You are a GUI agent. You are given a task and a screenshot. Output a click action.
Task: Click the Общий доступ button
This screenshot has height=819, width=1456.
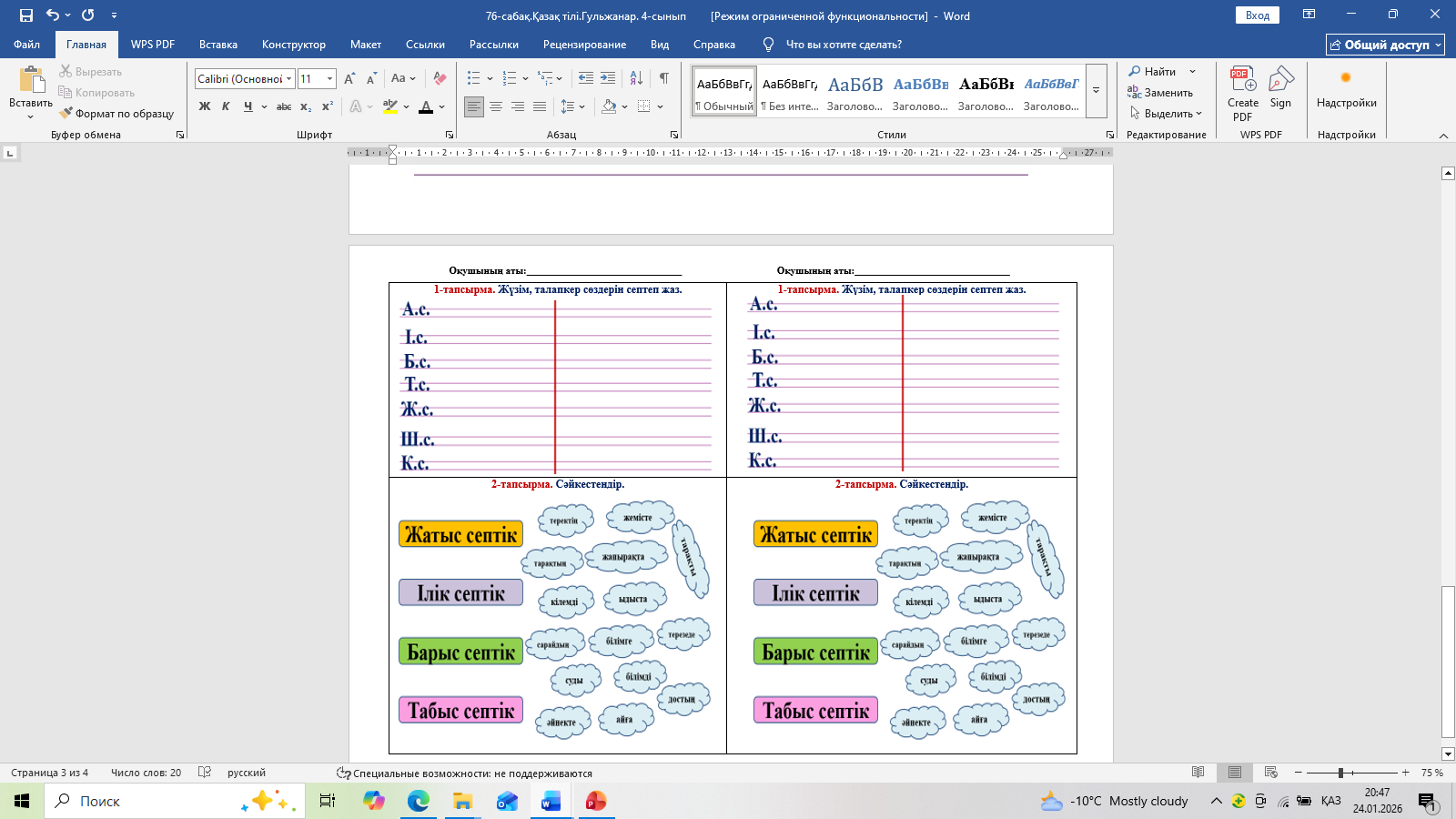1385,45
